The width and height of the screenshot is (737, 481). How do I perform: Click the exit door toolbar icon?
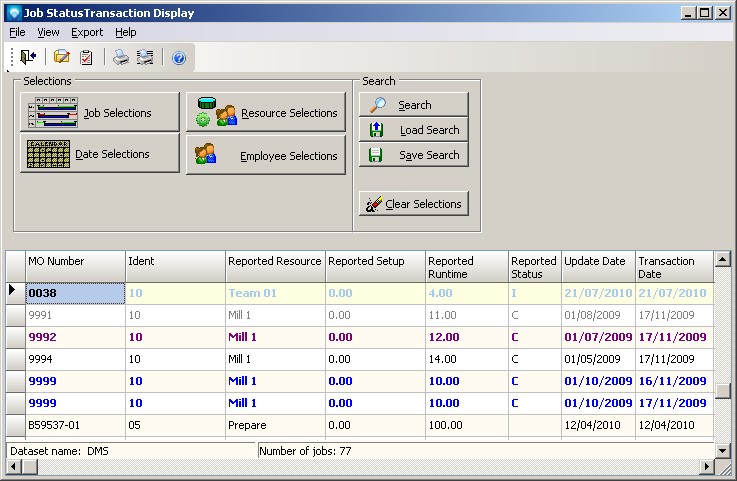(x=27, y=57)
